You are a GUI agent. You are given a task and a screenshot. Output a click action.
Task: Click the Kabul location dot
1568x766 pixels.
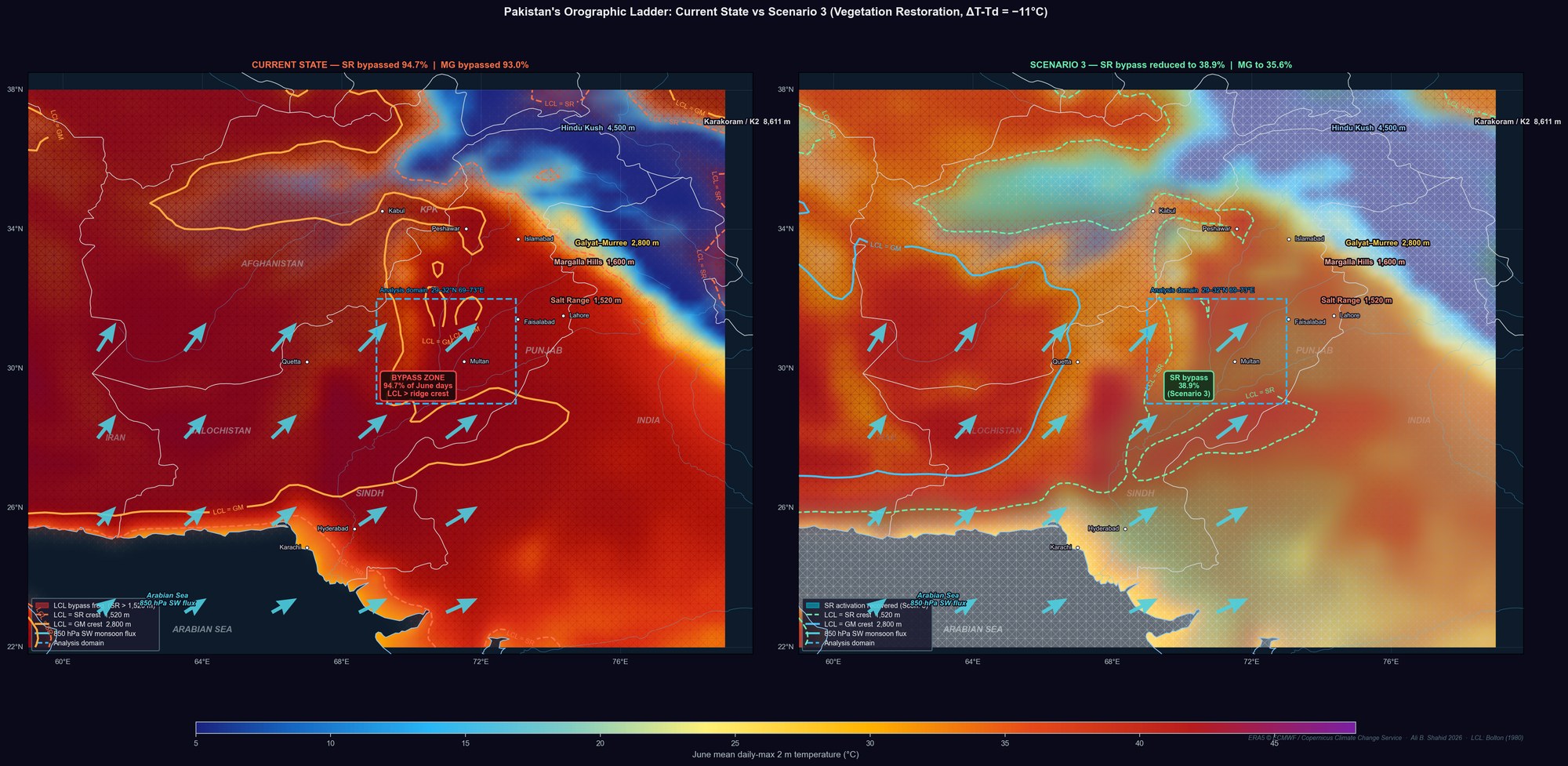point(384,211)
